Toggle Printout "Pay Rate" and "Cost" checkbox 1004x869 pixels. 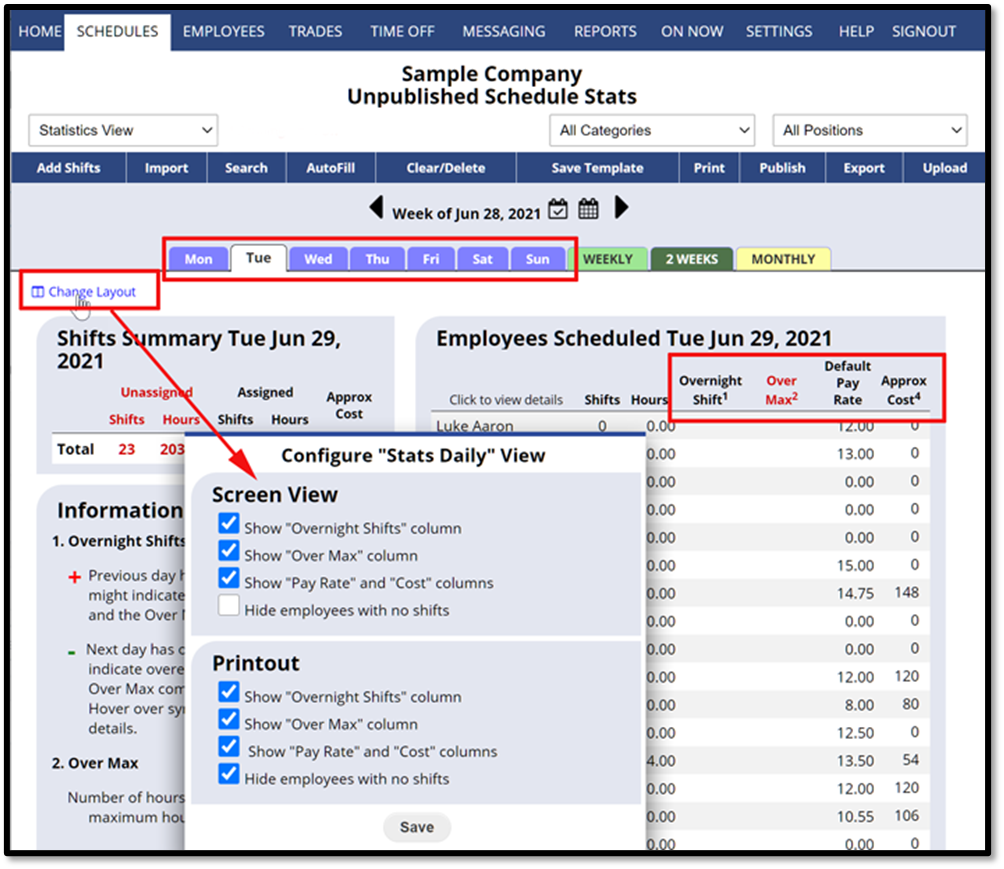coord(229,747)
